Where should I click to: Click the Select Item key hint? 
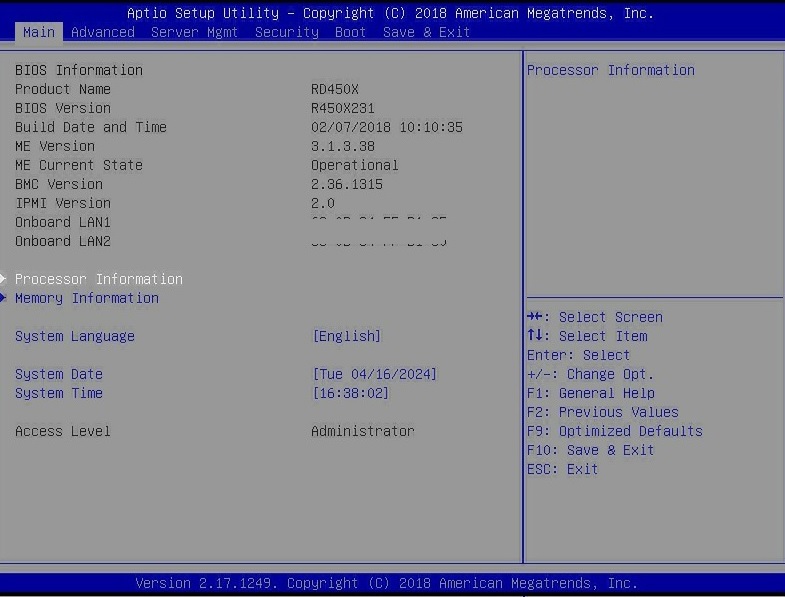click(587, 336)
